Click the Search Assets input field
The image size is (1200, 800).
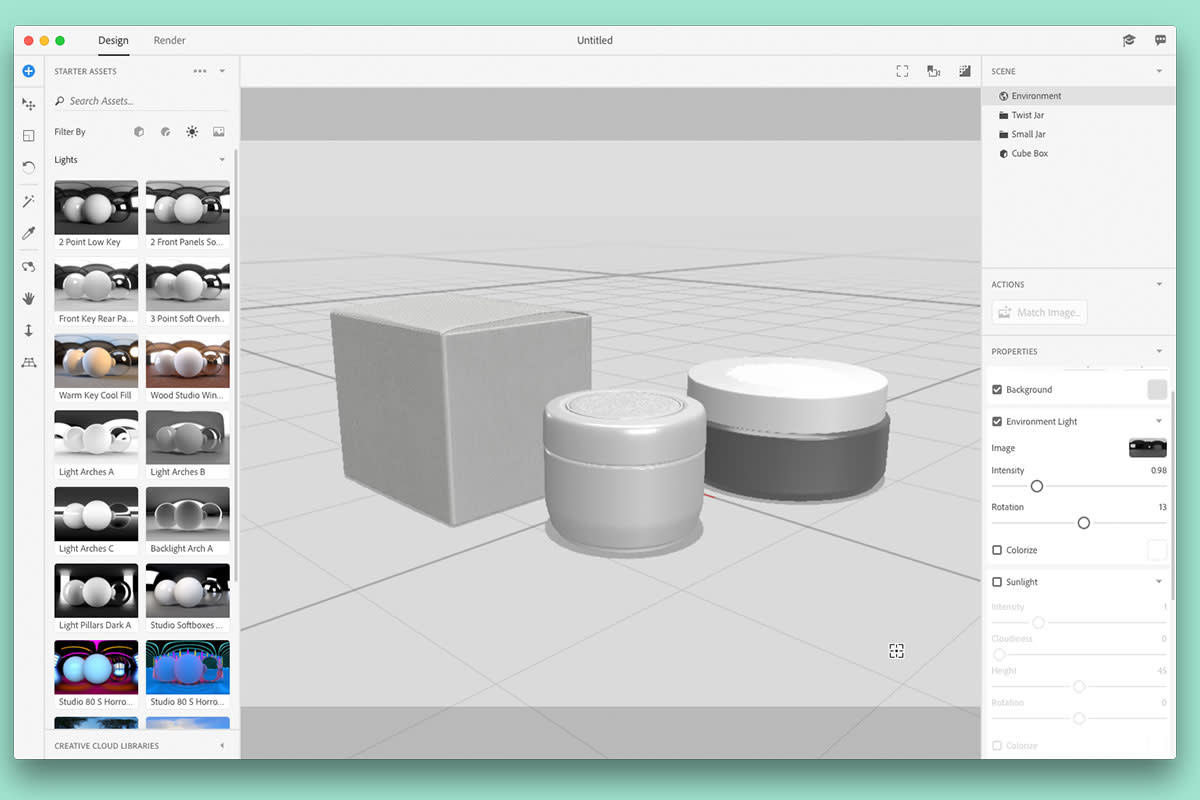[140, 101]
